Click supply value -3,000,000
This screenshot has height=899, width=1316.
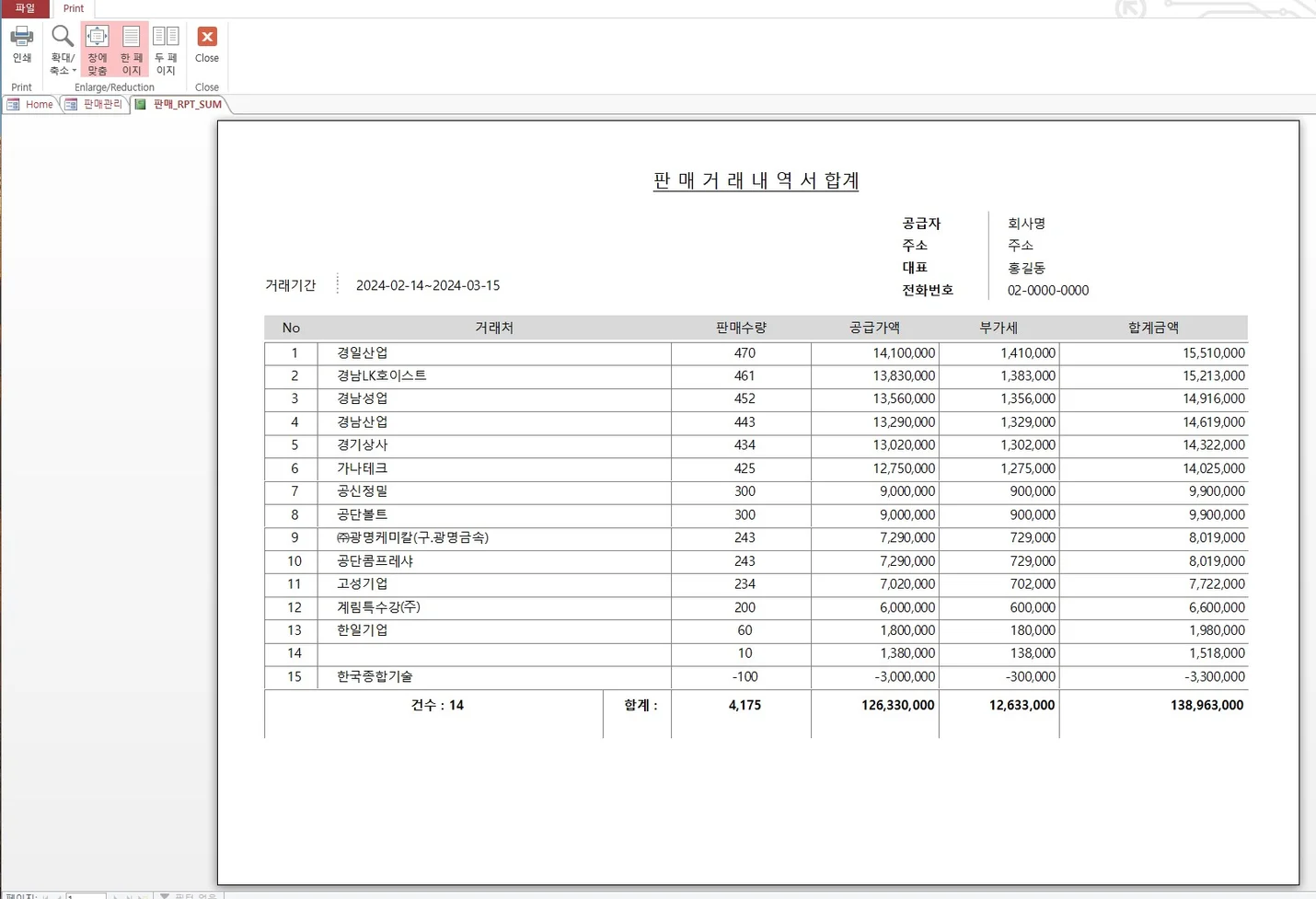(x=905, y=676)
